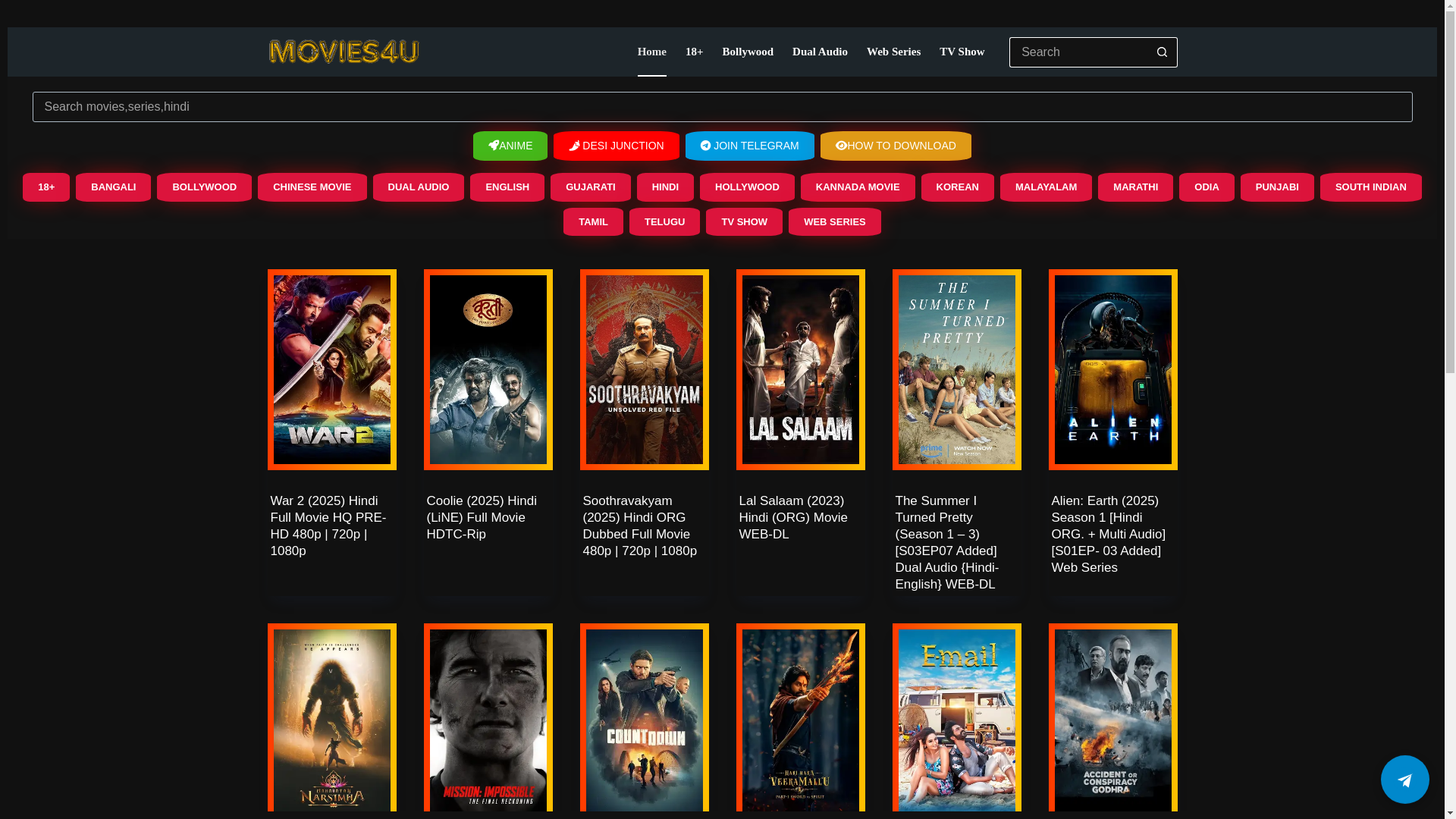Click the search magnifier icon button

(x=1162, y=52)
